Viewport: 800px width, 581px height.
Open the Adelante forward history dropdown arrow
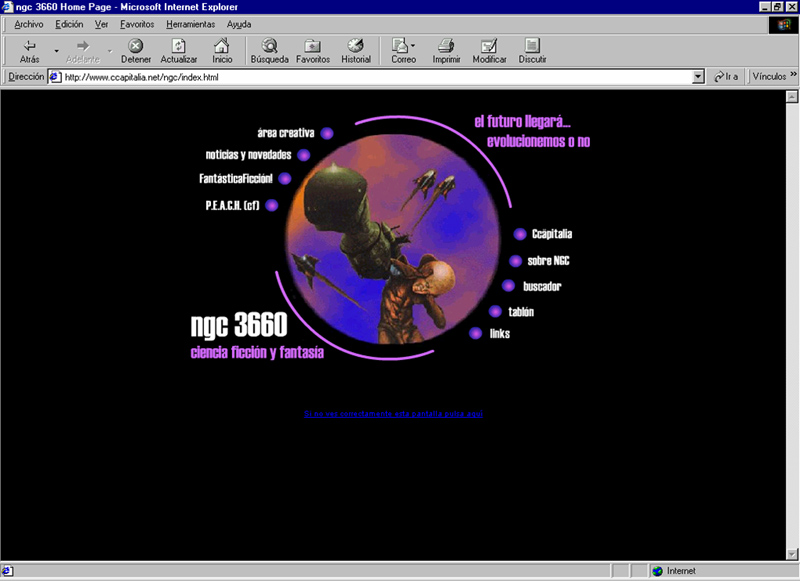(x=110, y=50)
